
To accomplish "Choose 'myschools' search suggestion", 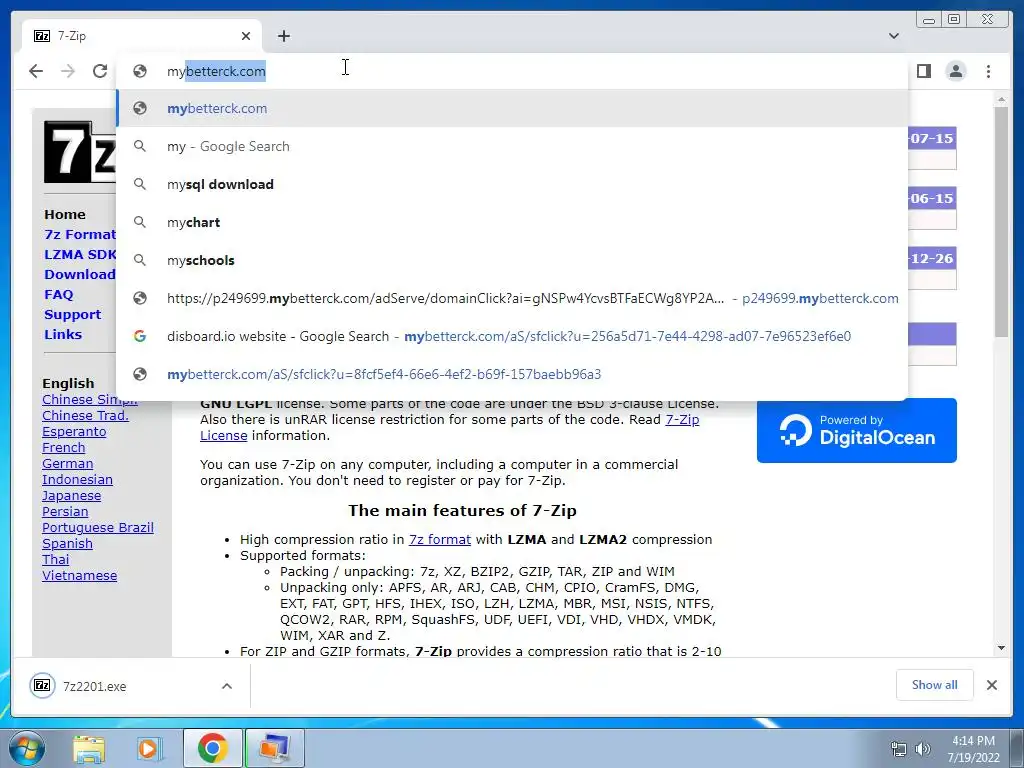I will click(512, 260).
